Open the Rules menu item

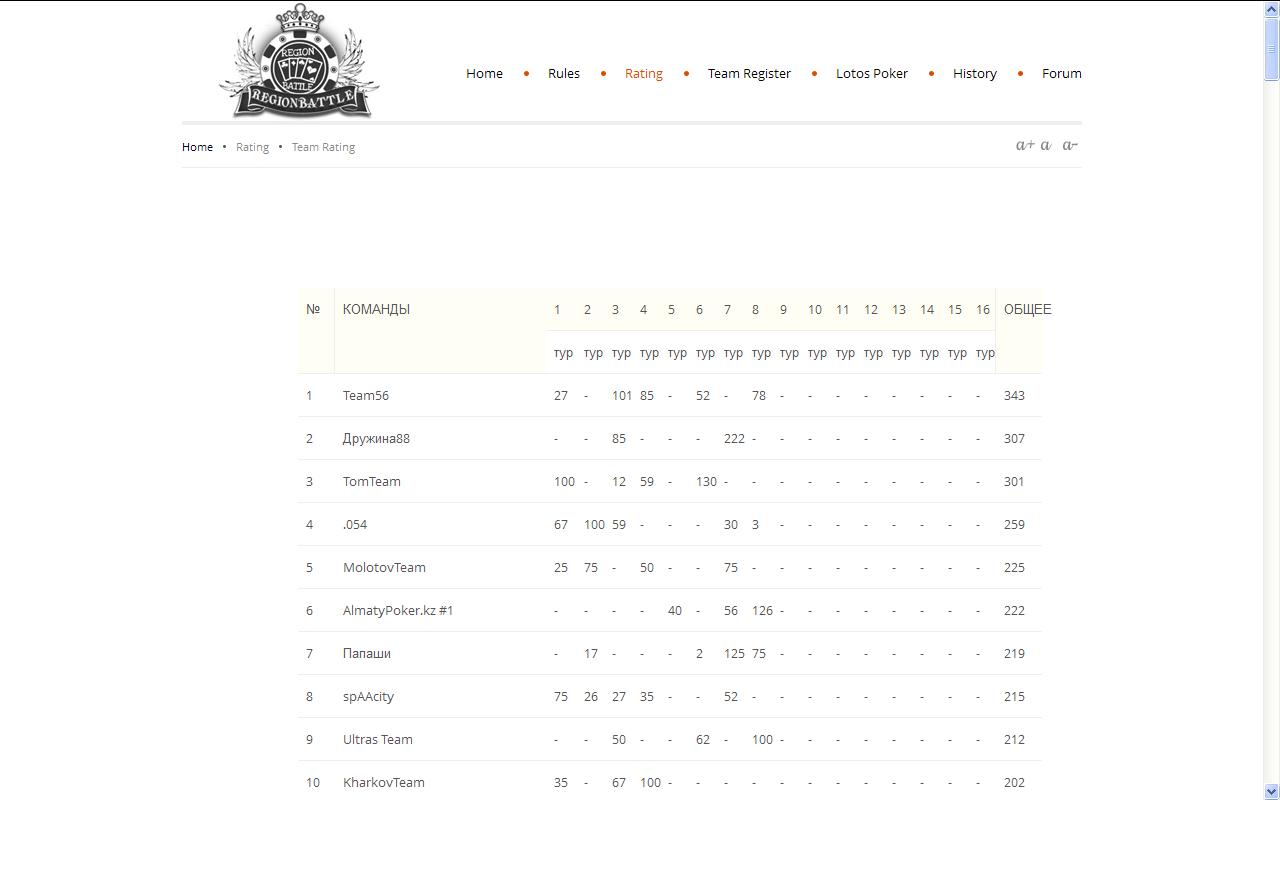pos(563,73)
